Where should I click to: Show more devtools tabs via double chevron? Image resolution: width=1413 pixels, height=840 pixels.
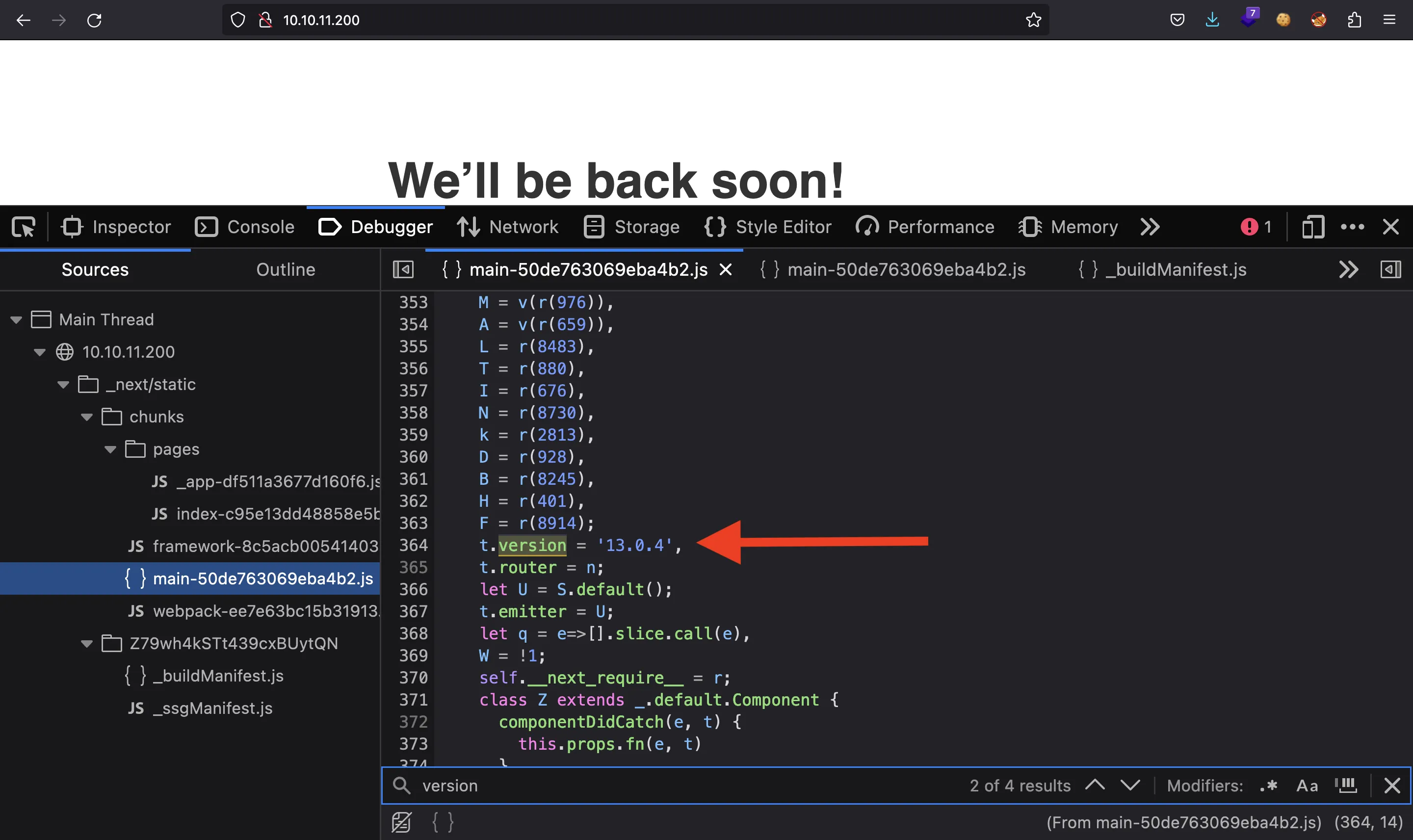pyautogui.click(x=1150, y=227)
